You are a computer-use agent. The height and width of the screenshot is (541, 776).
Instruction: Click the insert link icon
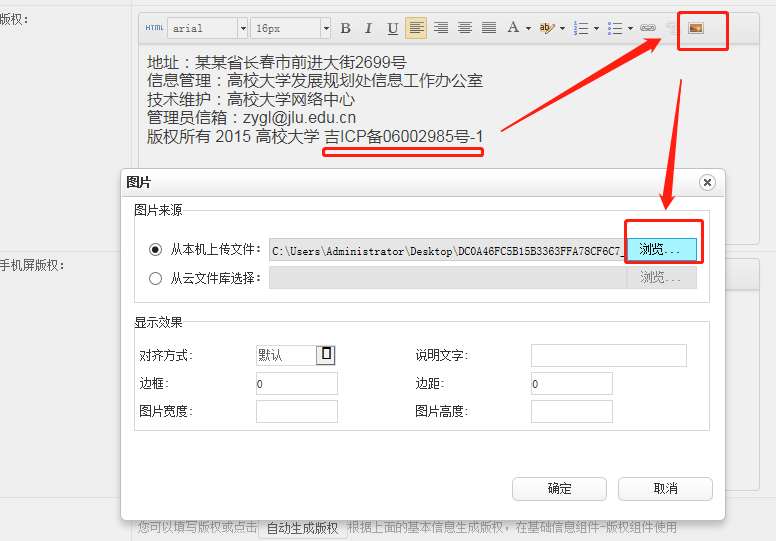click(648, 28)
